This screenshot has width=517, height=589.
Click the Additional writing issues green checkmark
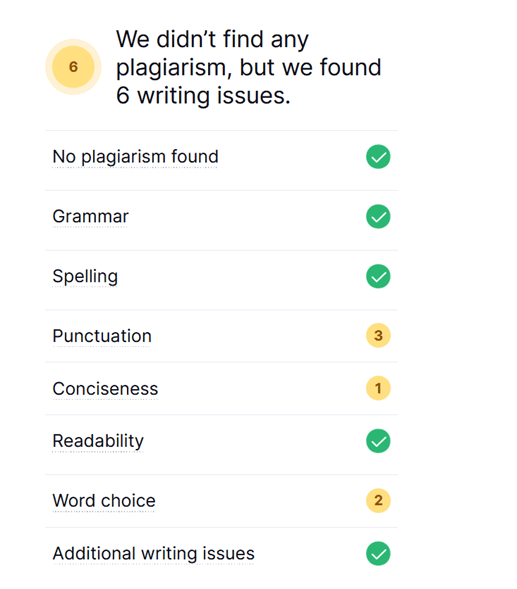coord(378,553)
